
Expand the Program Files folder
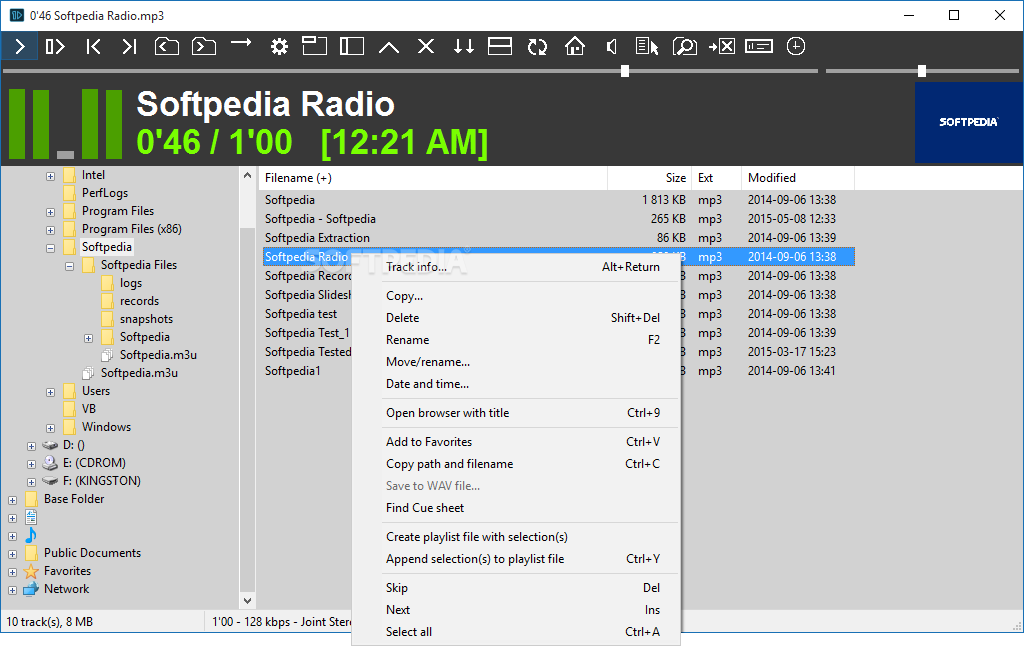point(50,212)
